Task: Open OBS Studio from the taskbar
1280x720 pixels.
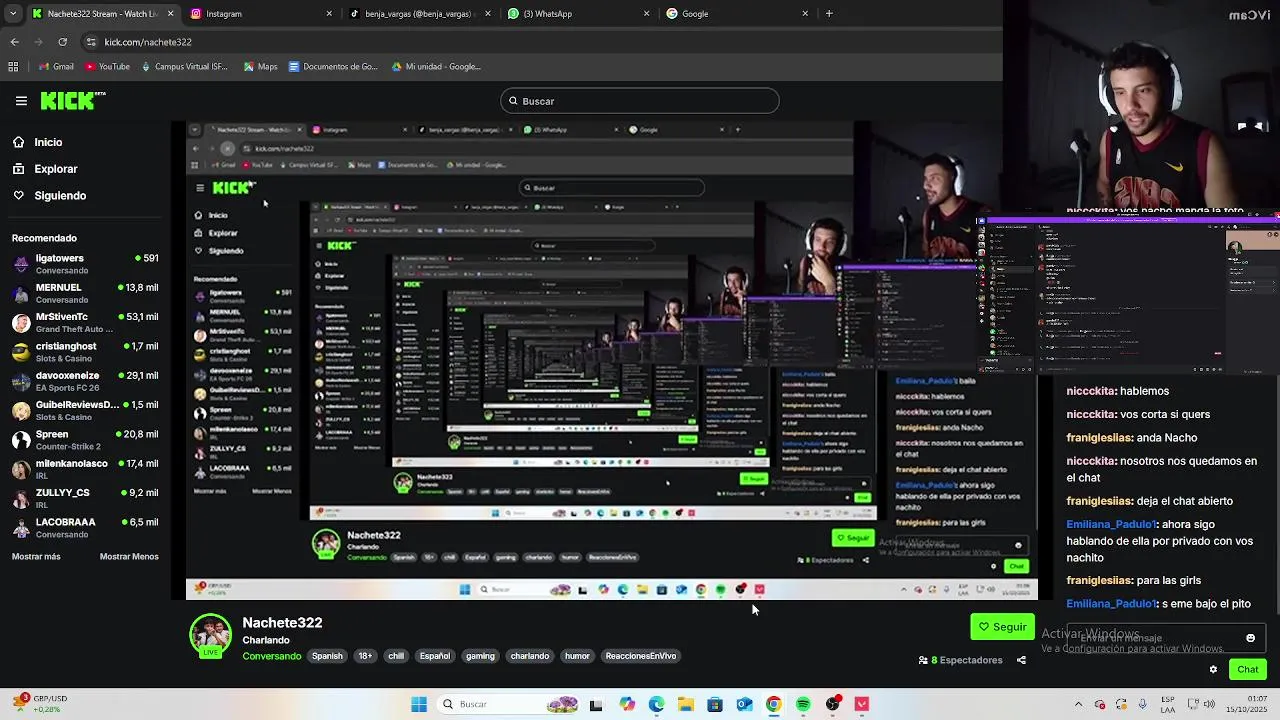Action: coord(833,705)
